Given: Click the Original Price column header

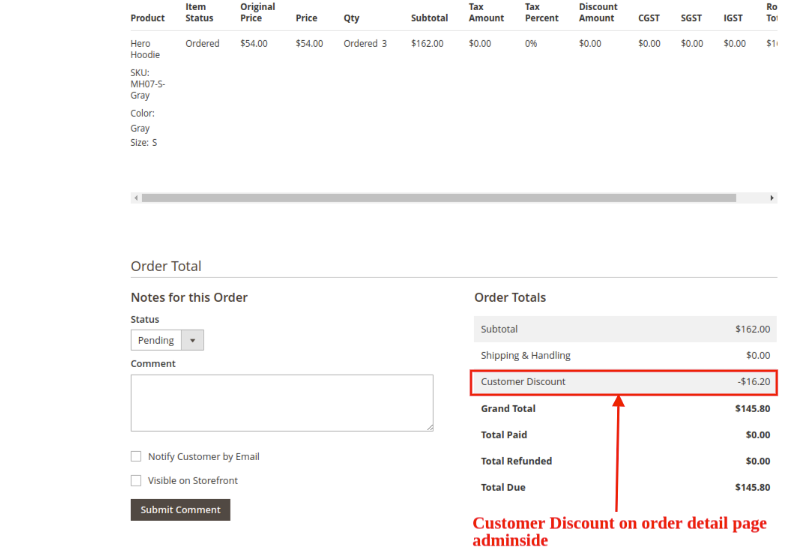Looking at the screenshot, I should pyautogui.click(x=257, y=12).
